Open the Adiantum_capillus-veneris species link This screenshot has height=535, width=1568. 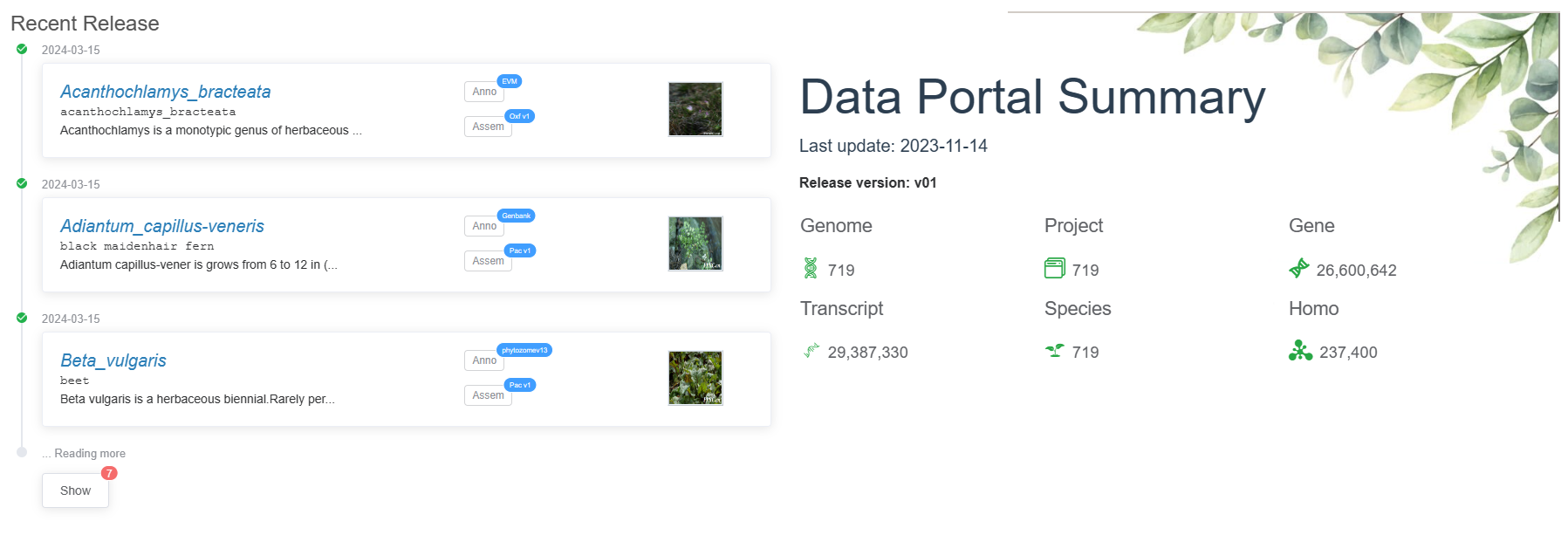coord(161,226)
